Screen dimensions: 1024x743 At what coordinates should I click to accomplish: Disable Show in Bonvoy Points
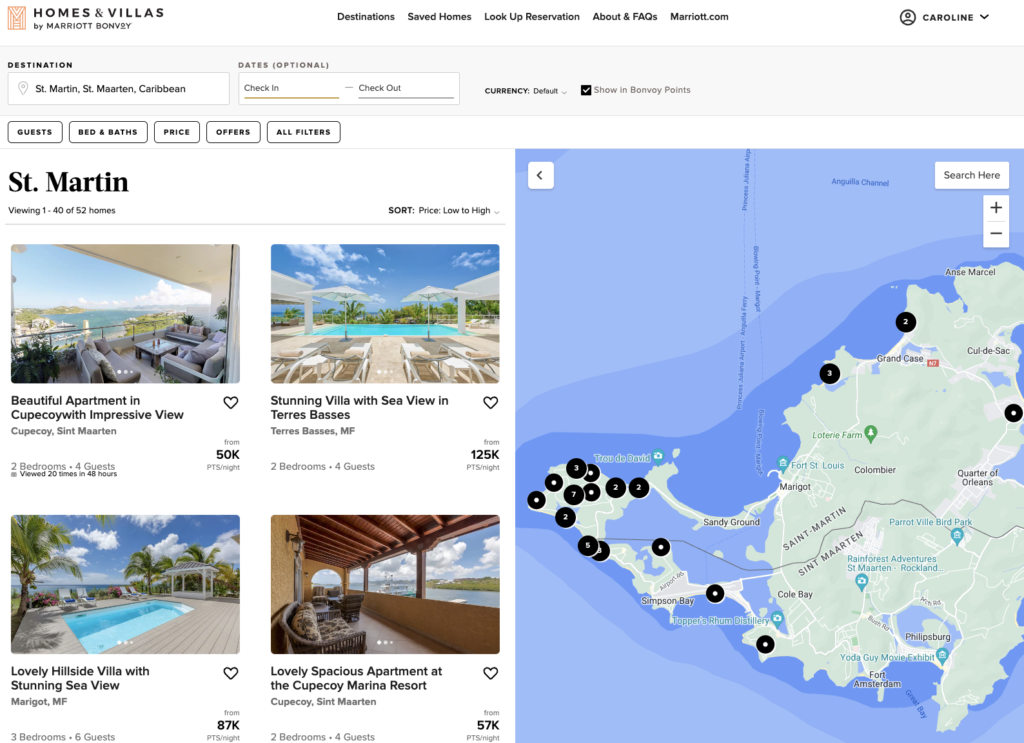pos(586,89)
